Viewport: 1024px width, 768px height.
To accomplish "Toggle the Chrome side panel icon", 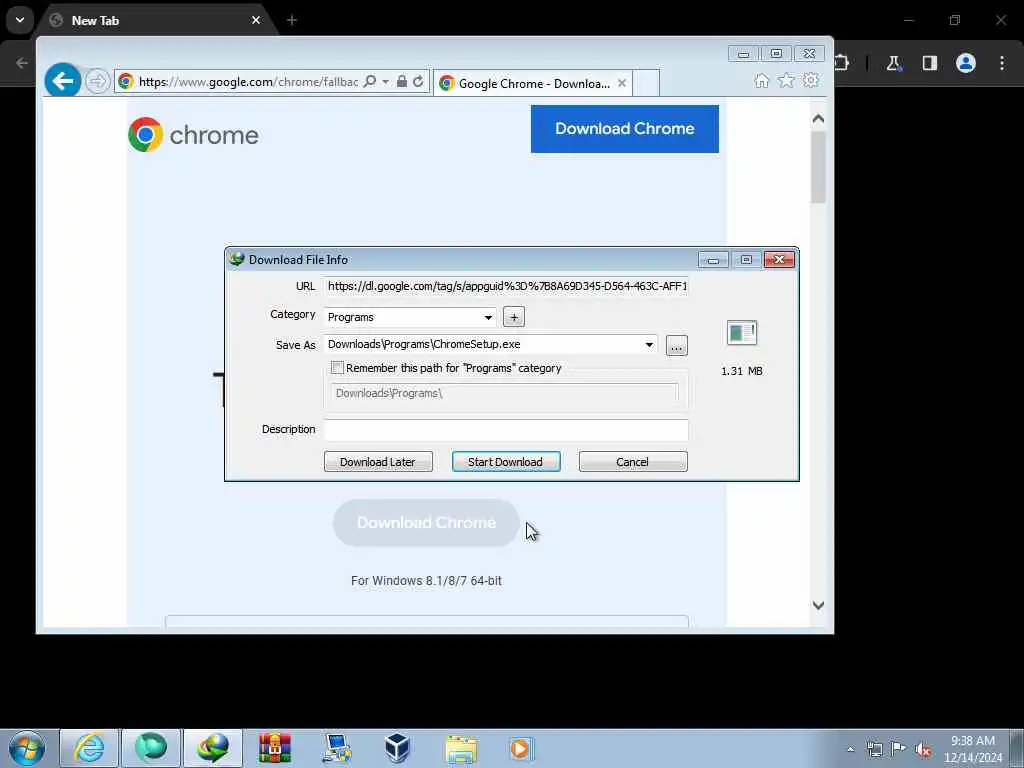I will tap(930, 63).
